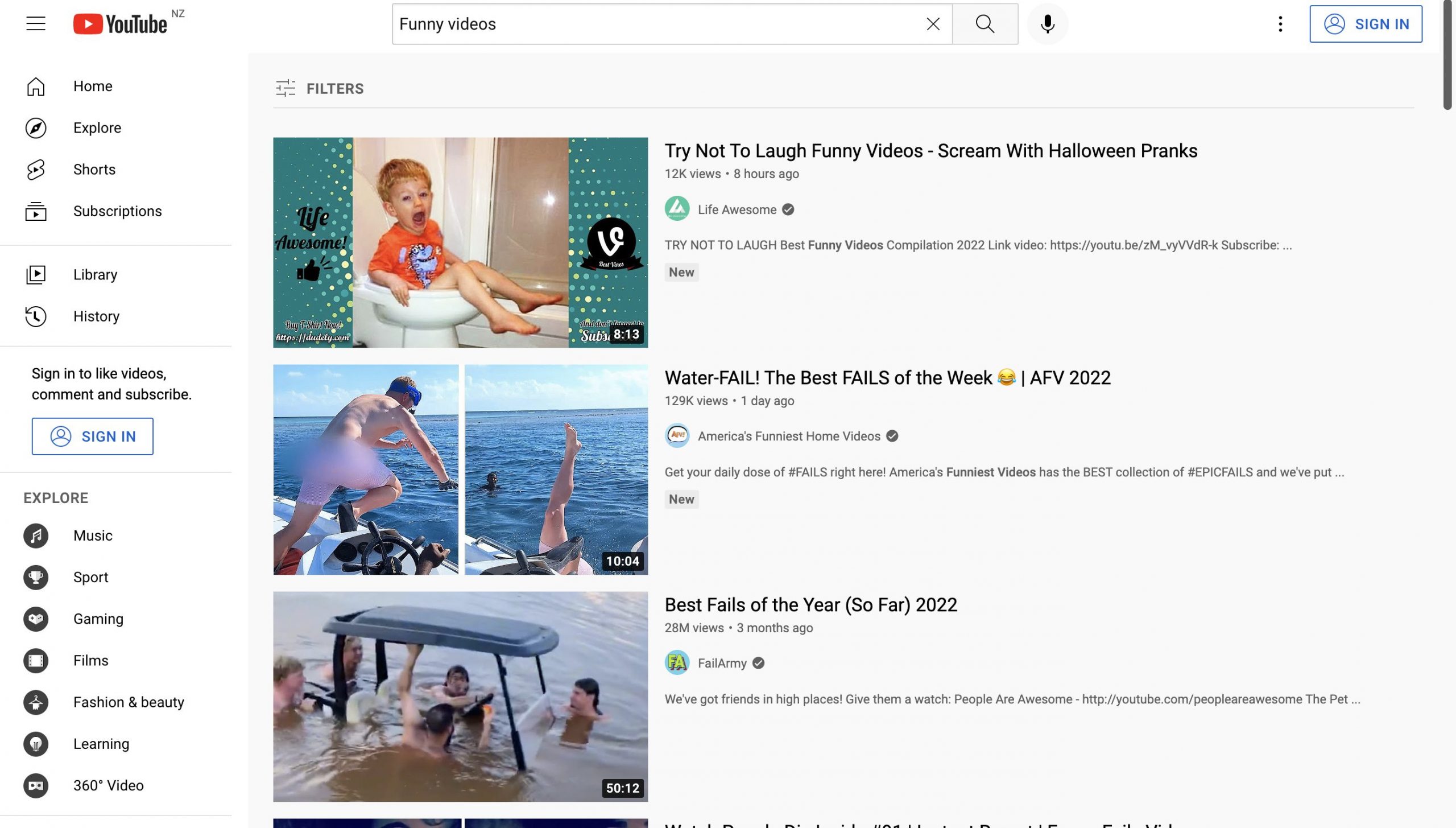The height and width of the screenshot is (828, 1456).
Task: Open Life Awesome channel link
Action: 737,209
